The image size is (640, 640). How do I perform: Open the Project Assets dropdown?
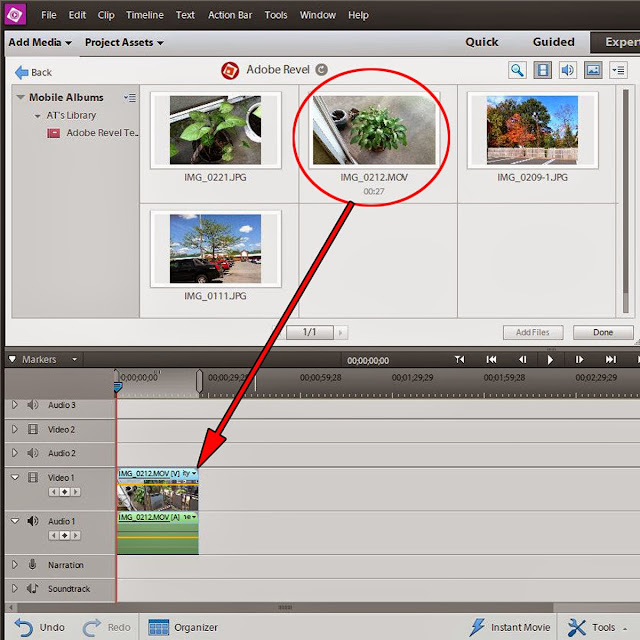pyautogui.click(x=124, y=42)
